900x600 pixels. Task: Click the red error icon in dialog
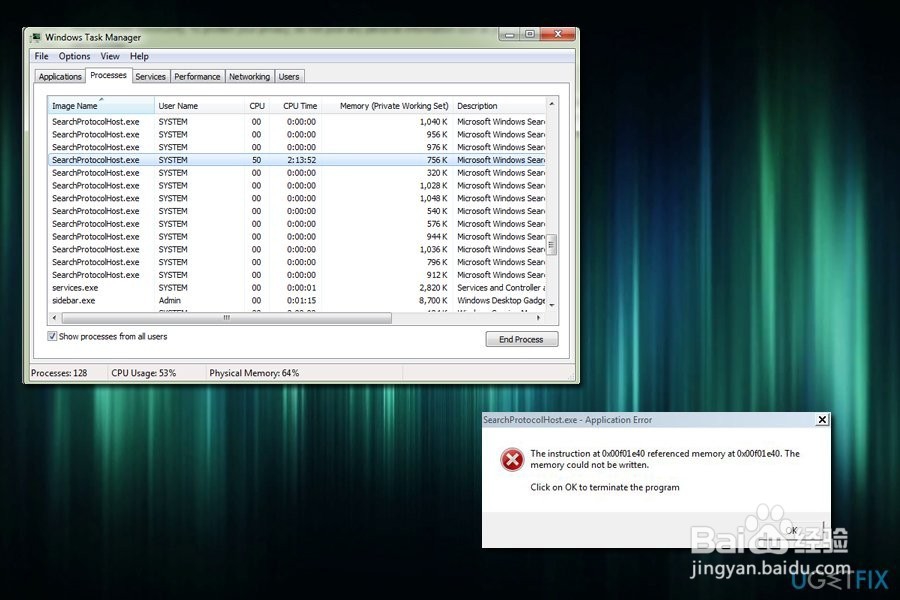(x=511, y=459)
